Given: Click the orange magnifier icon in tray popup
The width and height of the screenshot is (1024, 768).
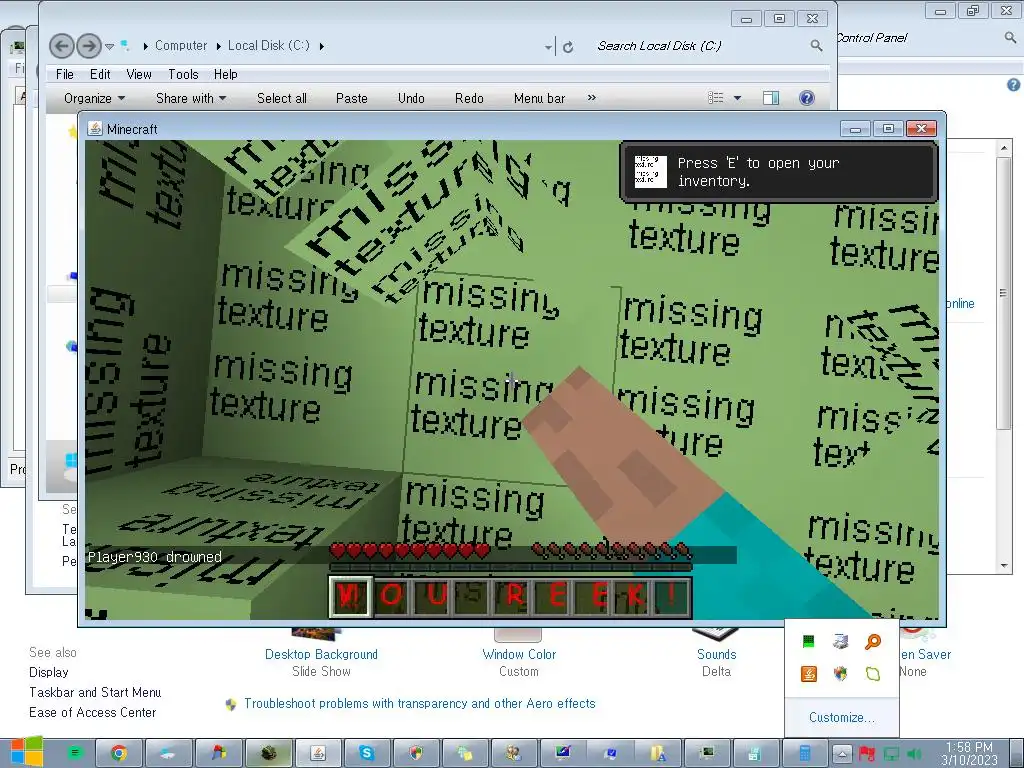Looking at the screenshot, I should point(872,642).
